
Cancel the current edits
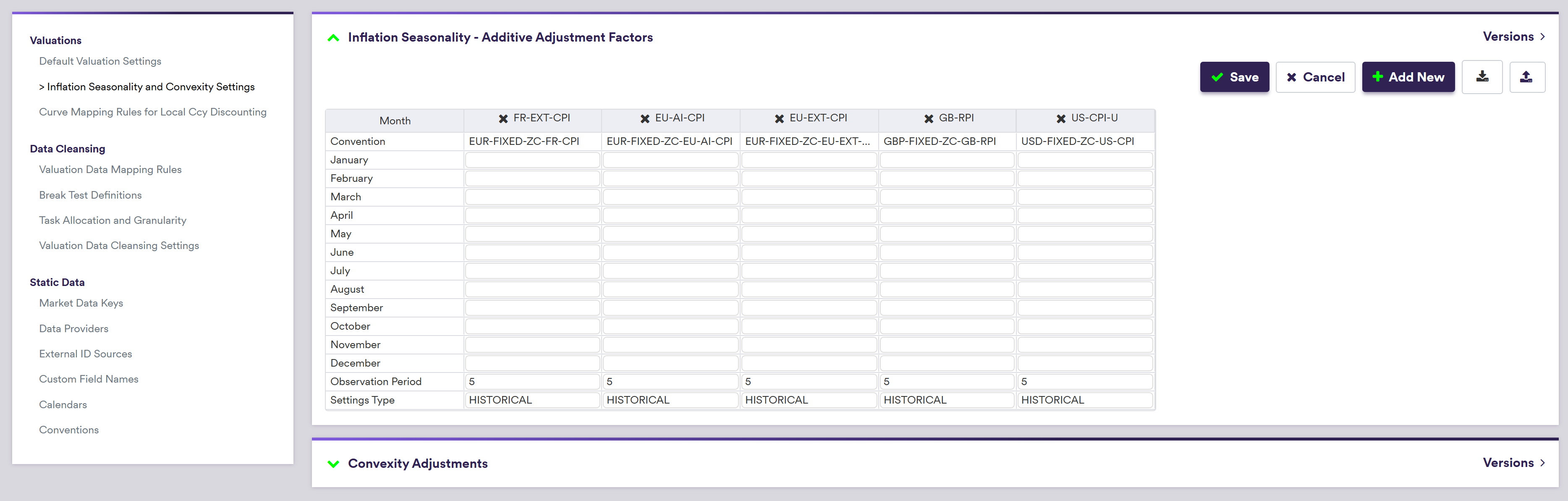(x=1315, y=77)
